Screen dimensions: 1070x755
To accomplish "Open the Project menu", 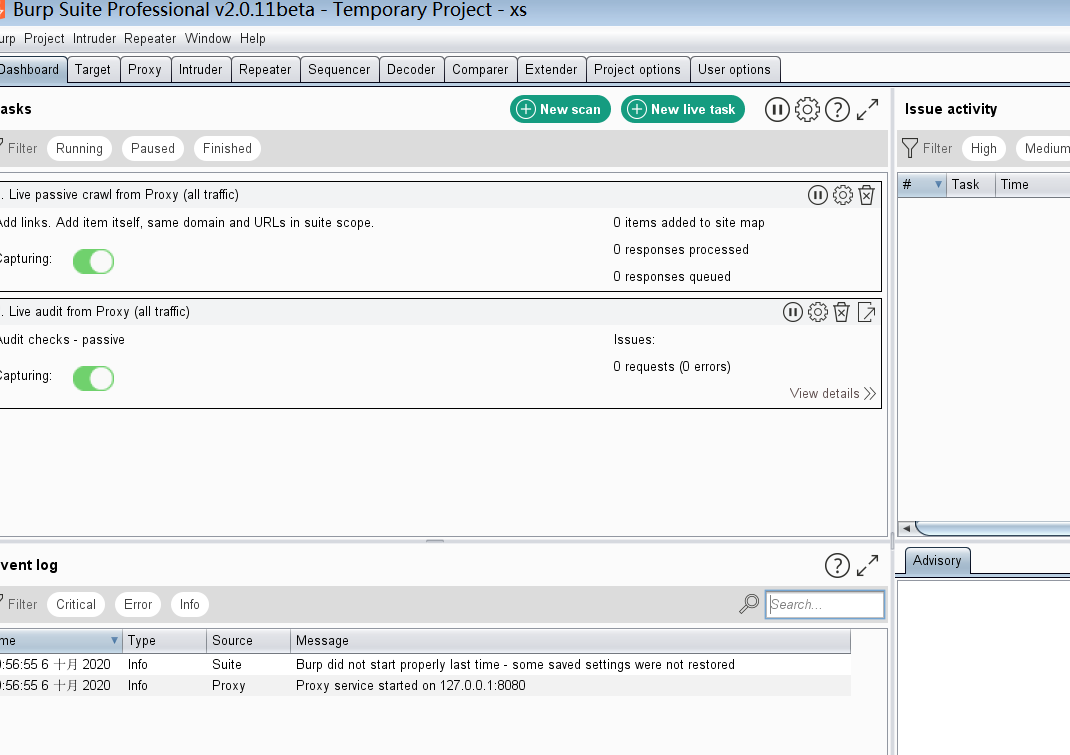I will point(44,38).
